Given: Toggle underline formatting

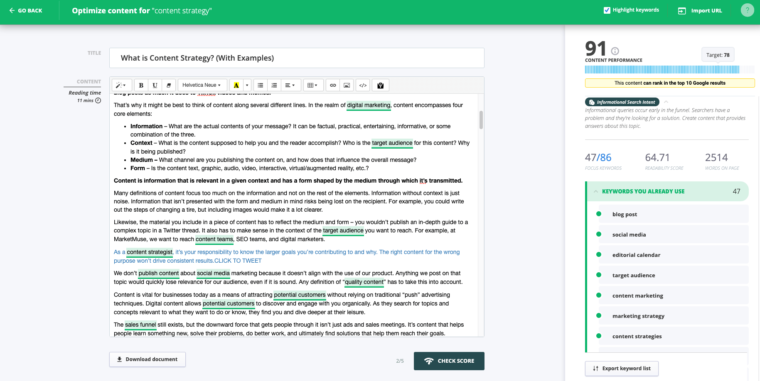Looking at the screenshot, I should click(155, 85).
